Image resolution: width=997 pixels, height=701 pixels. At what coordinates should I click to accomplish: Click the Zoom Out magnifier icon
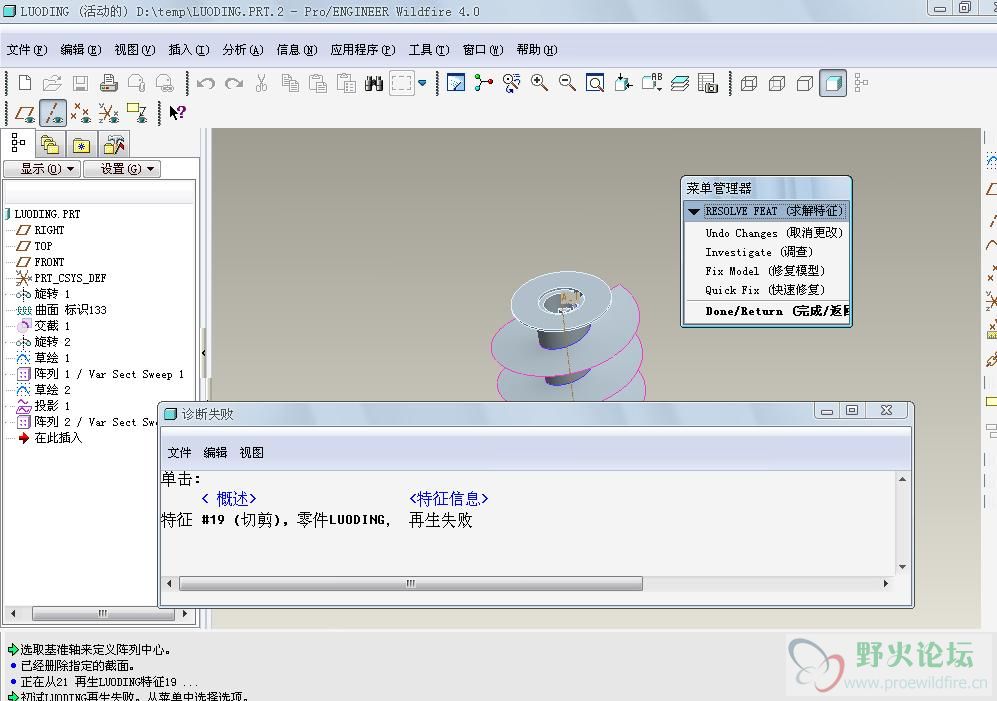tap(567, 83)
